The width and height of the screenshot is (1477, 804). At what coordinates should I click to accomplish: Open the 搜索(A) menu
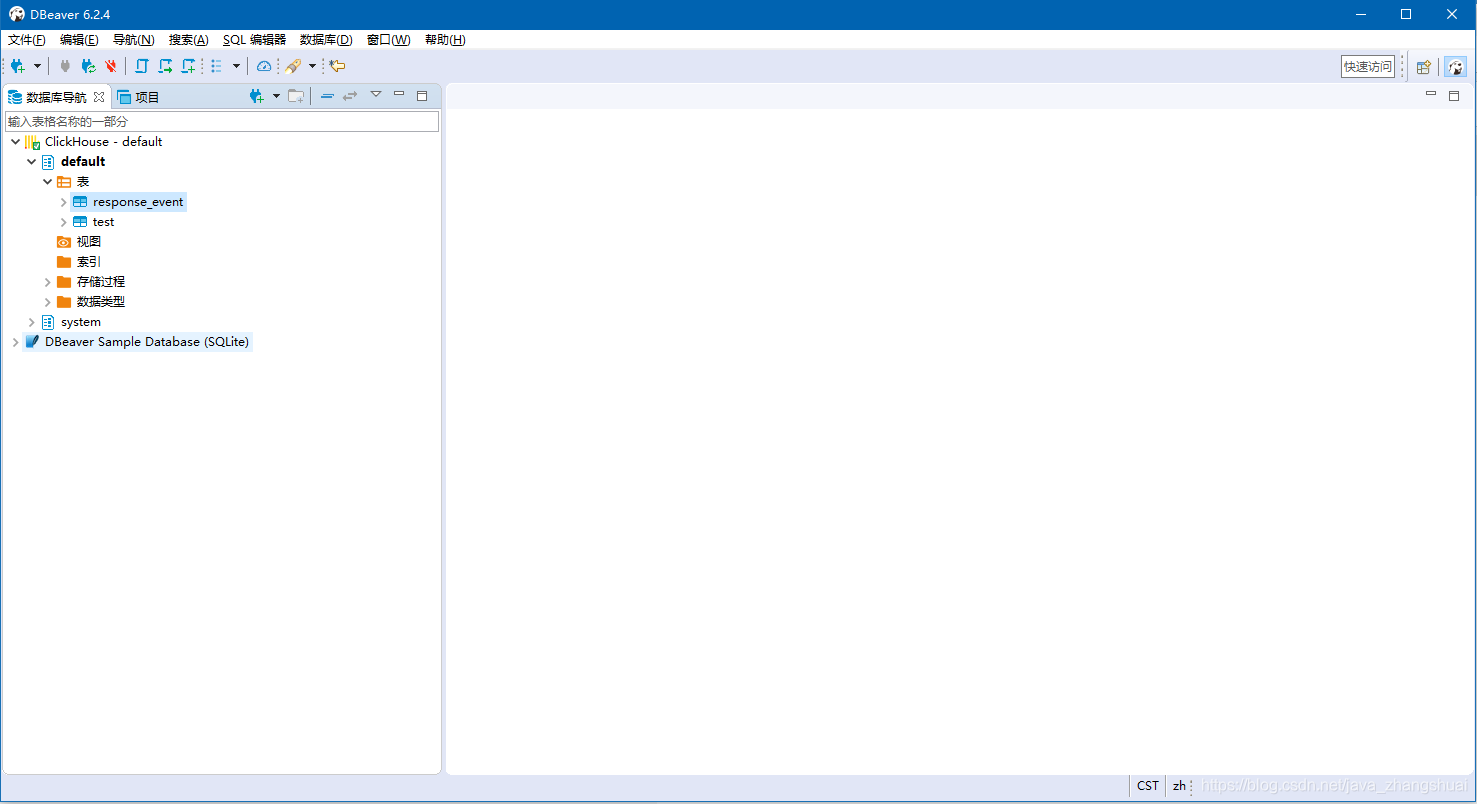(x=189, y=40)
